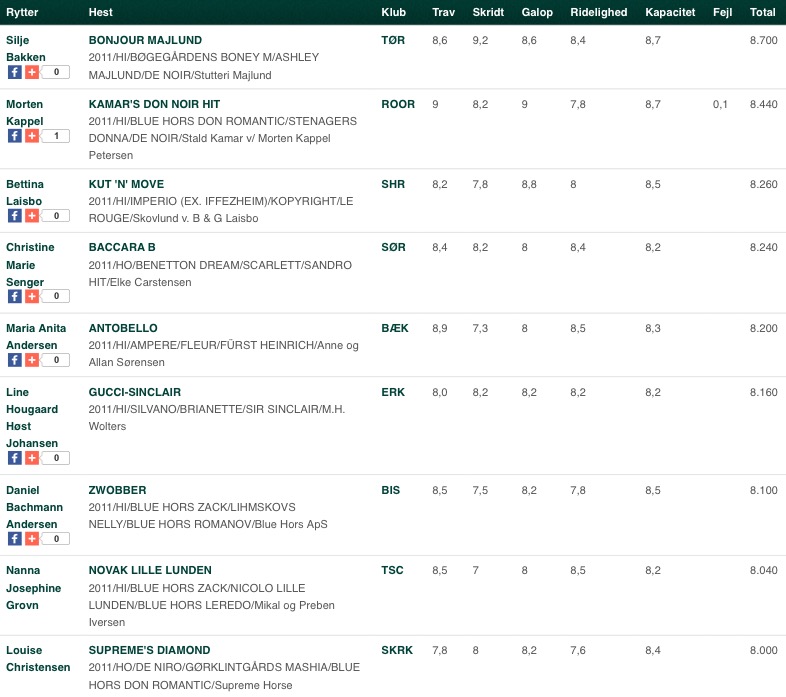This screenshot has height=697, width=786.
Task: Click club SØR for Baccara B
Action: 394,247
